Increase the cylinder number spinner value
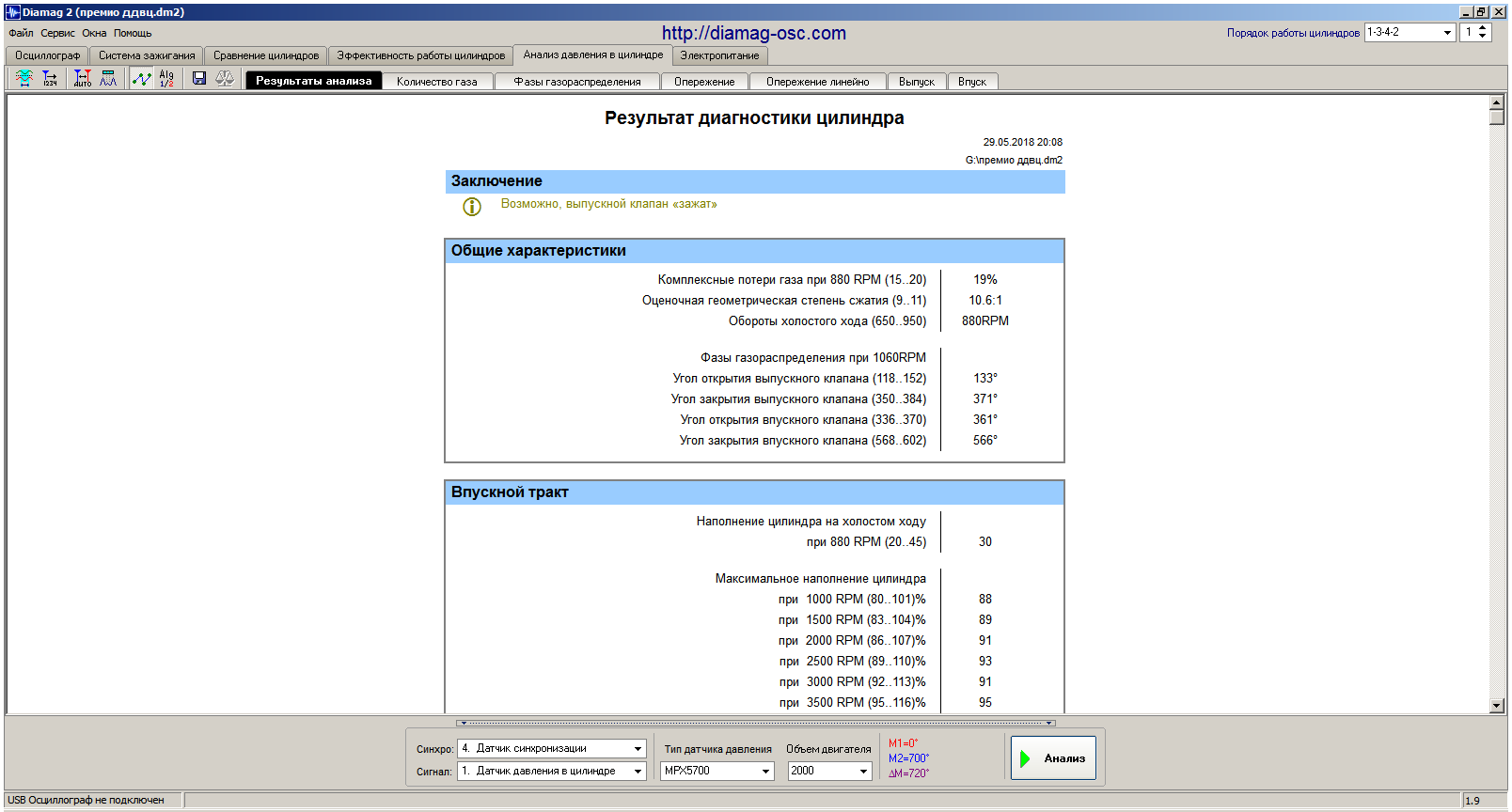Viewport: 1512px width, 812px height. 1482,28
